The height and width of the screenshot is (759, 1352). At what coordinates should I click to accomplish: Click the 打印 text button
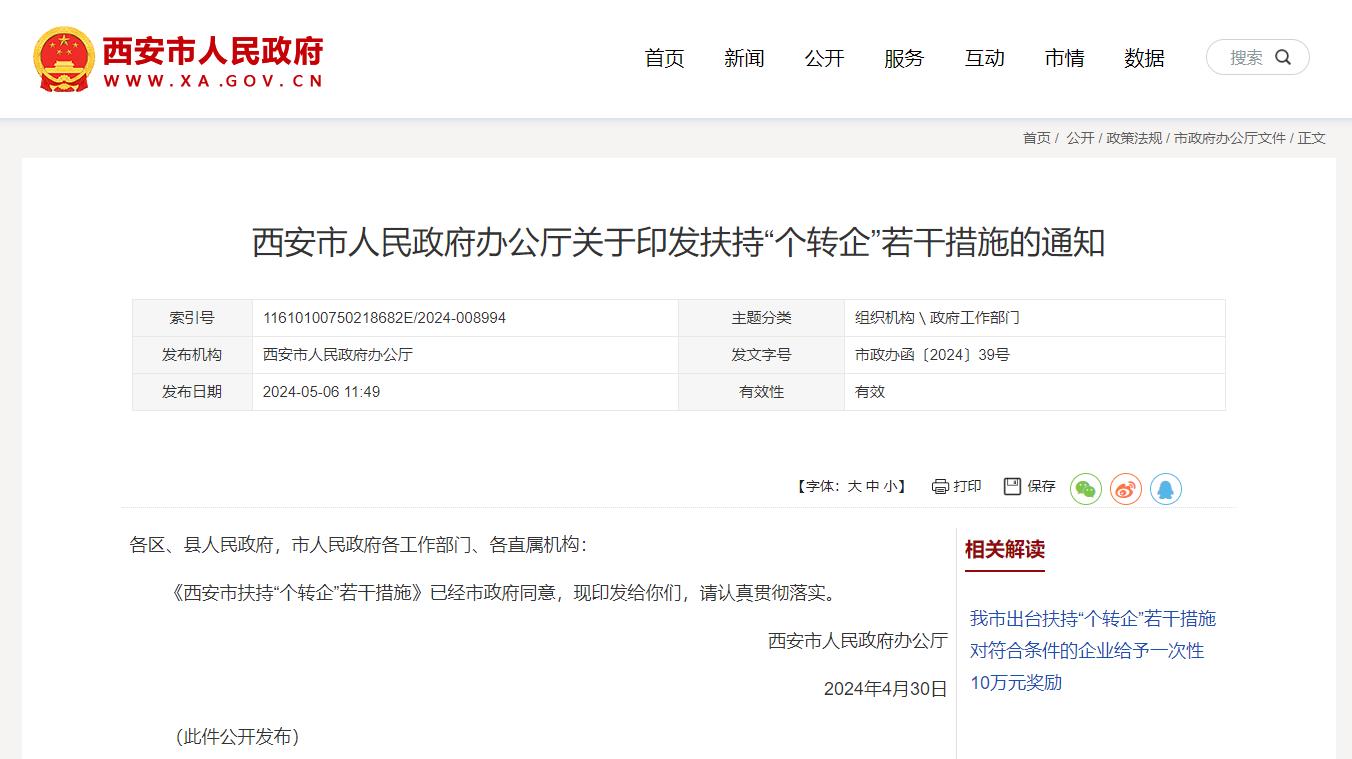(x=967, y=486)
